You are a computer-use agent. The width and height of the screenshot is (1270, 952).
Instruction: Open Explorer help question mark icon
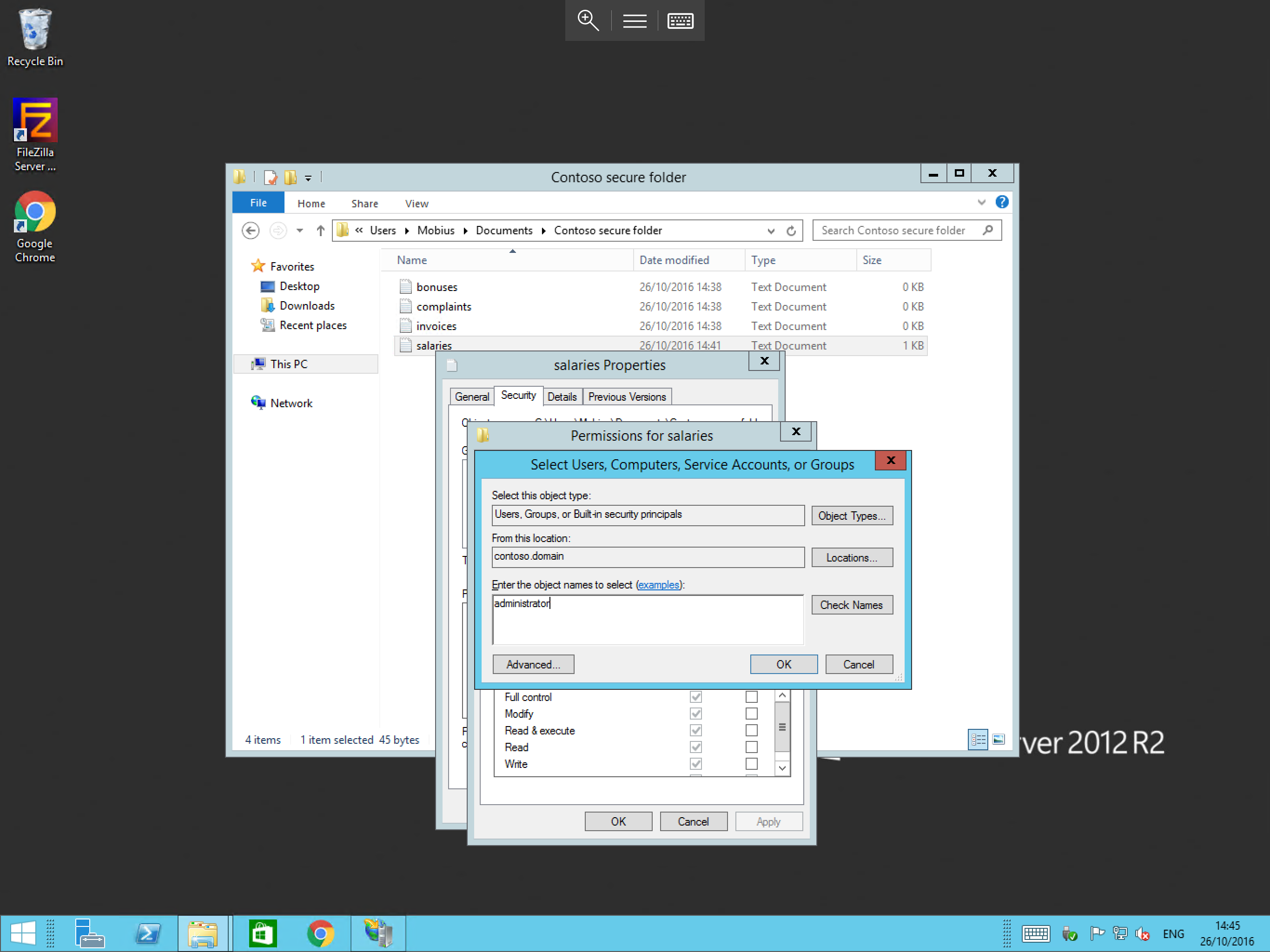1001,202
